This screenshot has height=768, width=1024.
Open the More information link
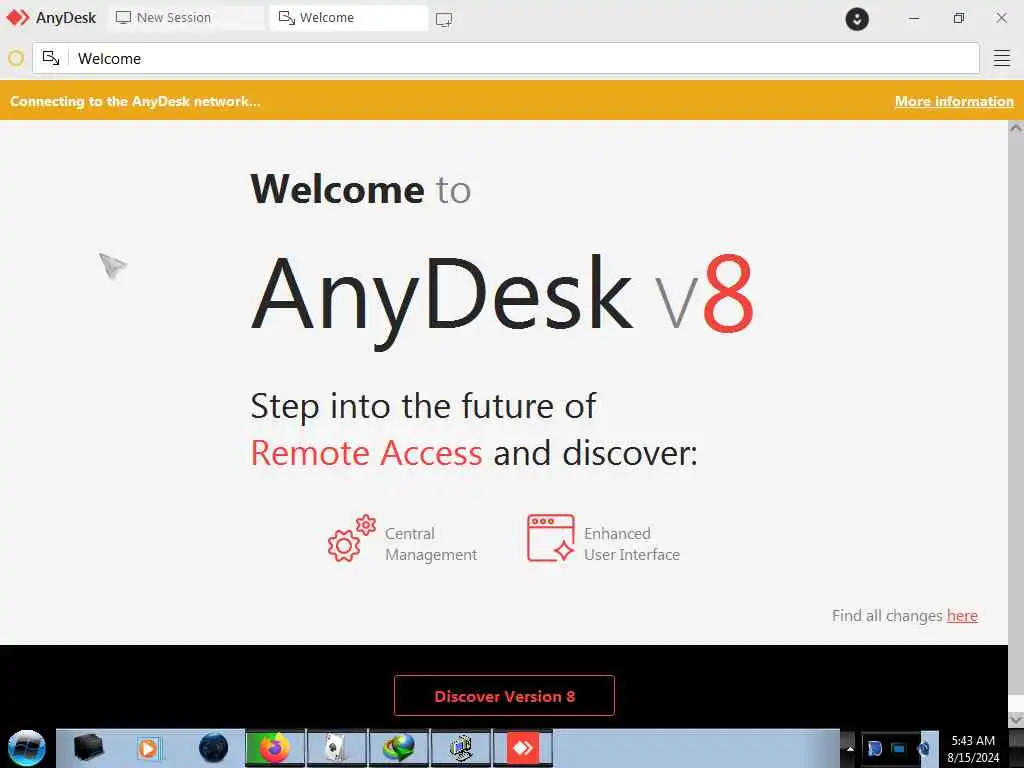pos(953,101)
